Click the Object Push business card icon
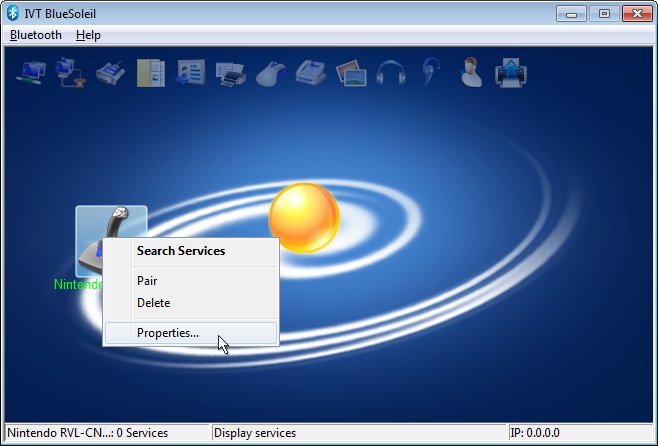Screen dimensions: 658x446 (191, 73)
